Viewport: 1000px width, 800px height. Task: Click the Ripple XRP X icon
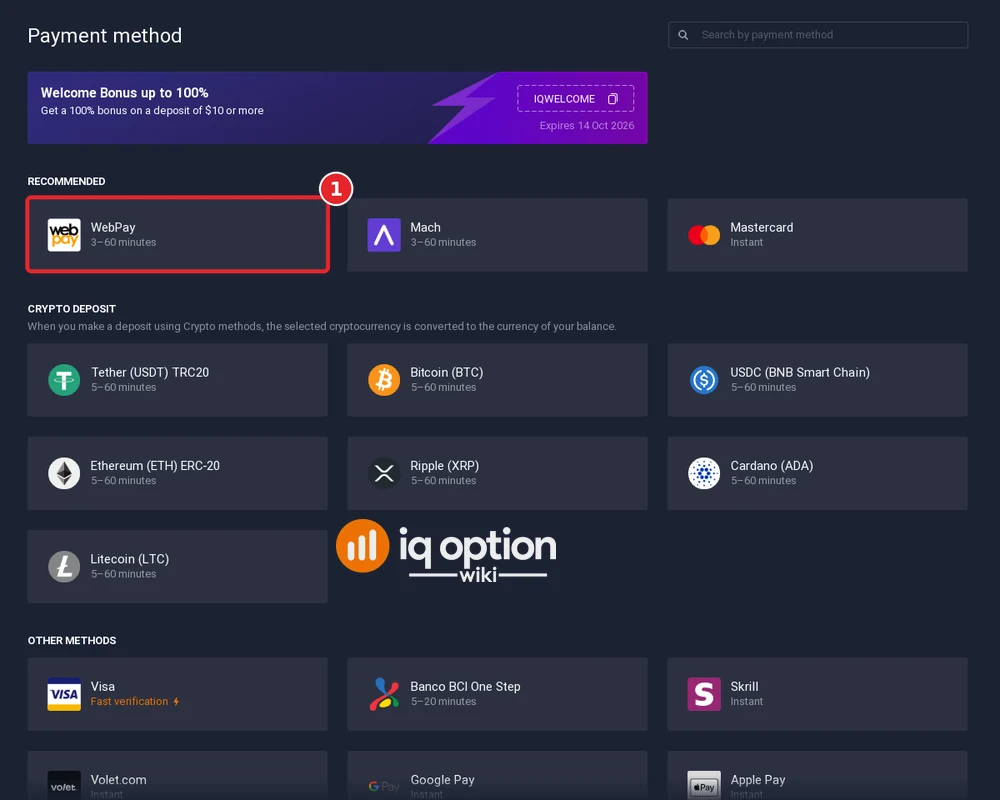(x=384, y=473)
